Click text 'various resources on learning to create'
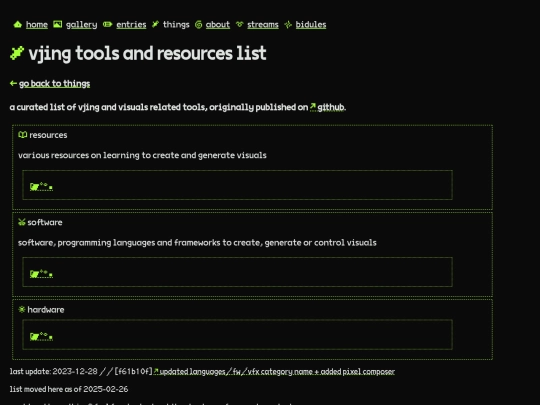540x405 pixels. click(x=142, y=155)
